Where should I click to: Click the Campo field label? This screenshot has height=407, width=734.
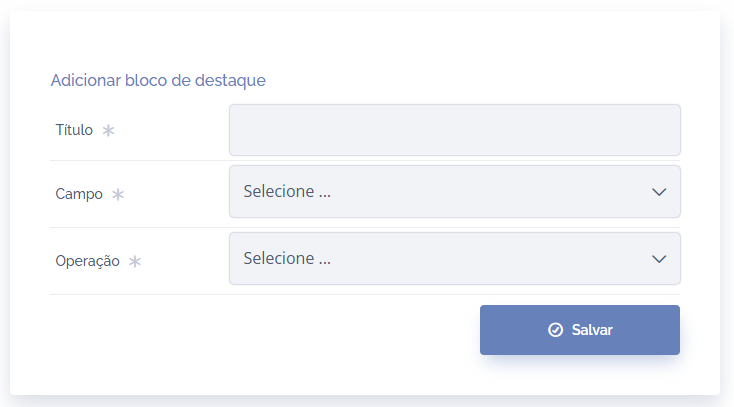point(79,194)
